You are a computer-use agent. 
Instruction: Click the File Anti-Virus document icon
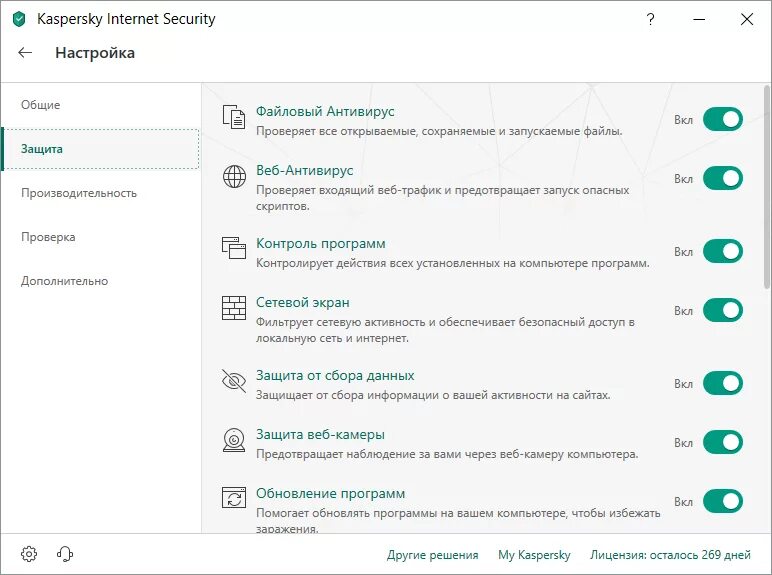(233, 118)
